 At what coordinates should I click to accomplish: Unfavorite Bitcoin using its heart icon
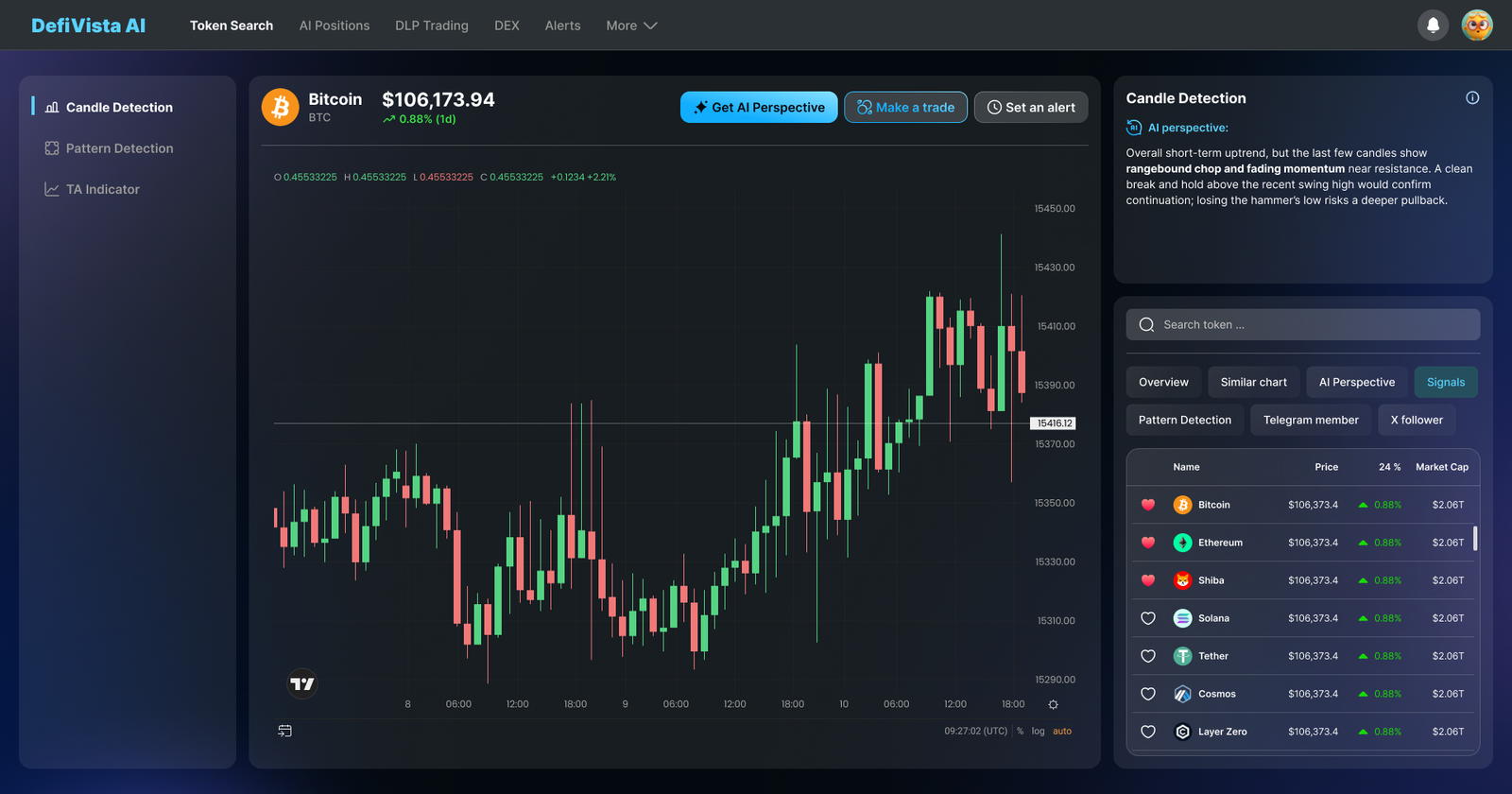pyautogui.click(x=1148, y=505)
